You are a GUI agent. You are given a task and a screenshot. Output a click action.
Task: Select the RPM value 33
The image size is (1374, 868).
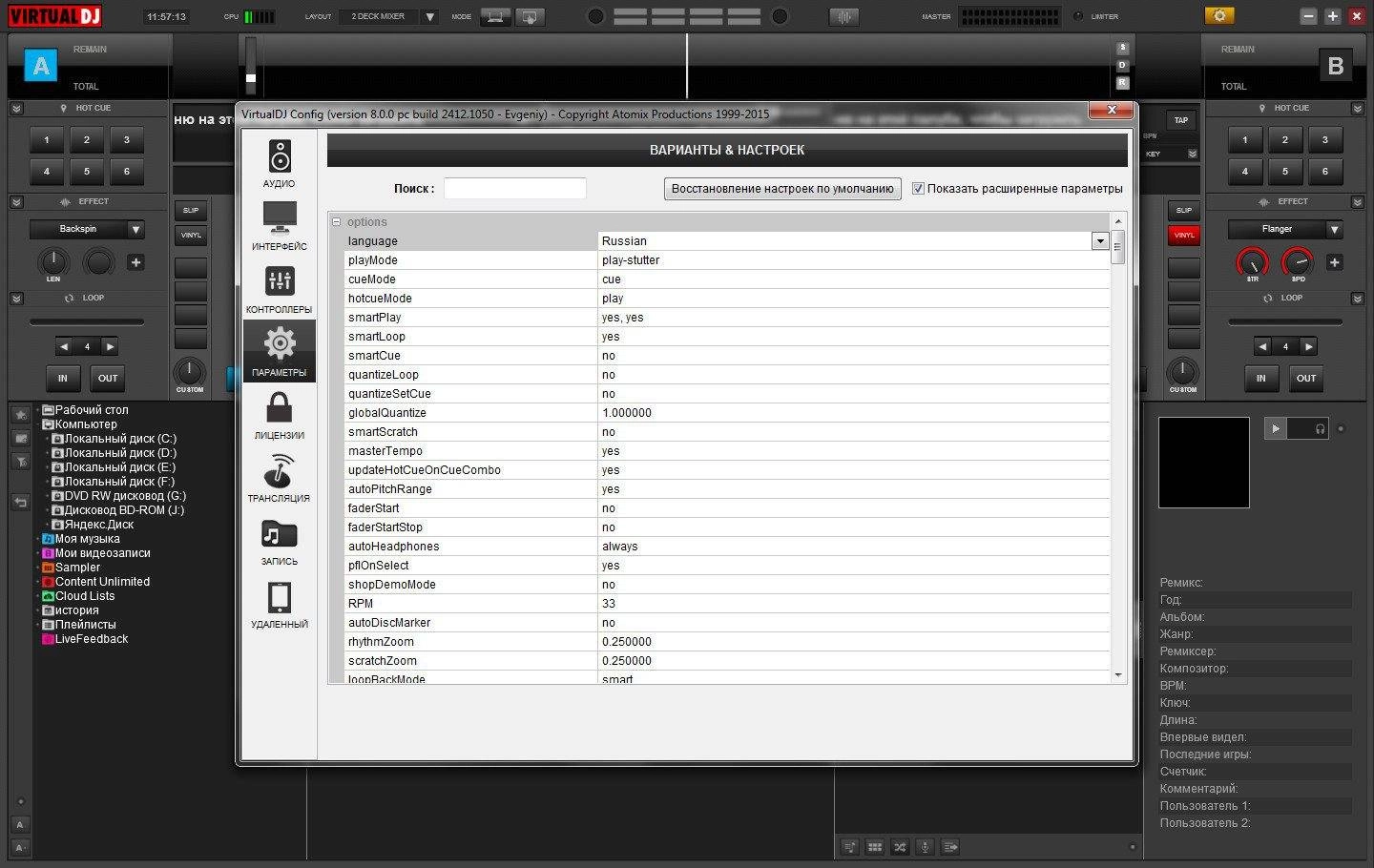point(609,604)
